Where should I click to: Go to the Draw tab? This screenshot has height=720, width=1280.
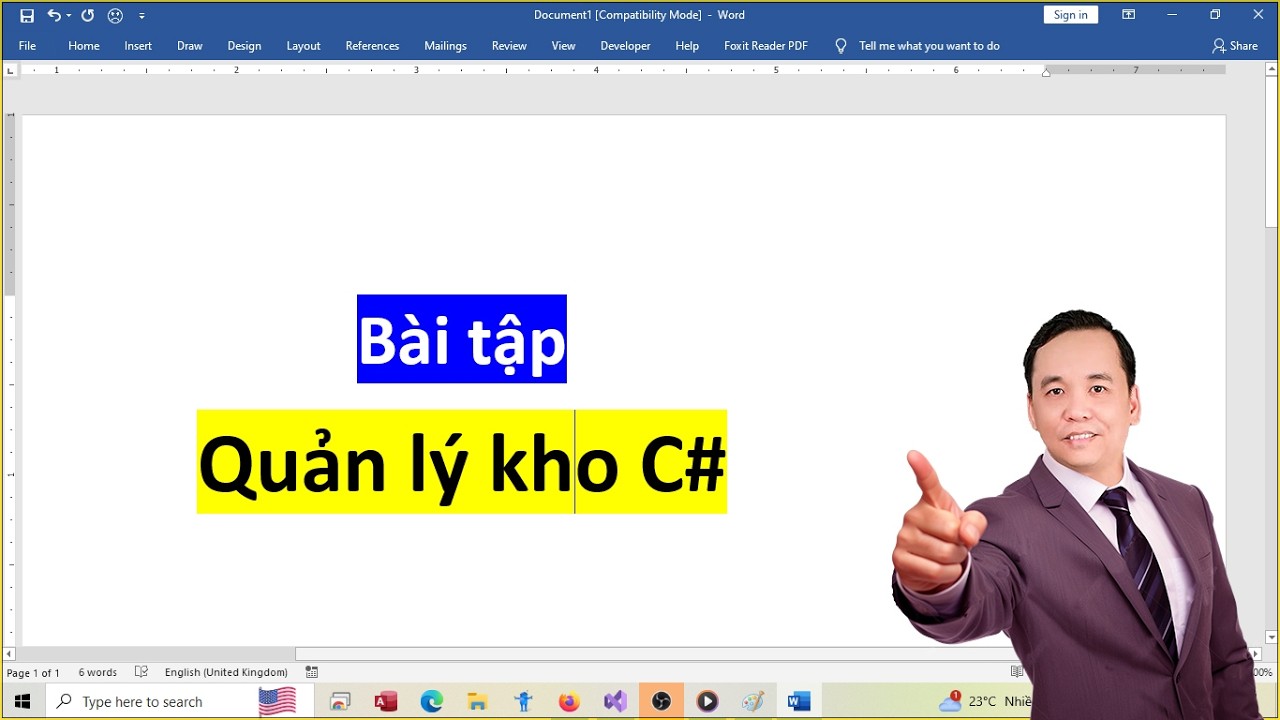click(190, 46)
